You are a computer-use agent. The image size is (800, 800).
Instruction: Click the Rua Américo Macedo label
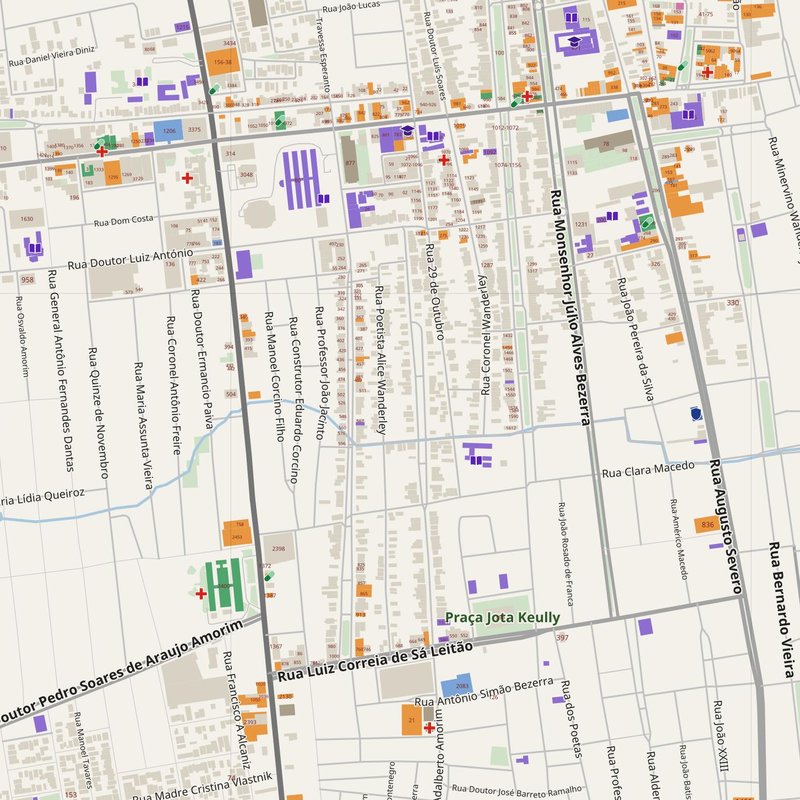point(679,539)
